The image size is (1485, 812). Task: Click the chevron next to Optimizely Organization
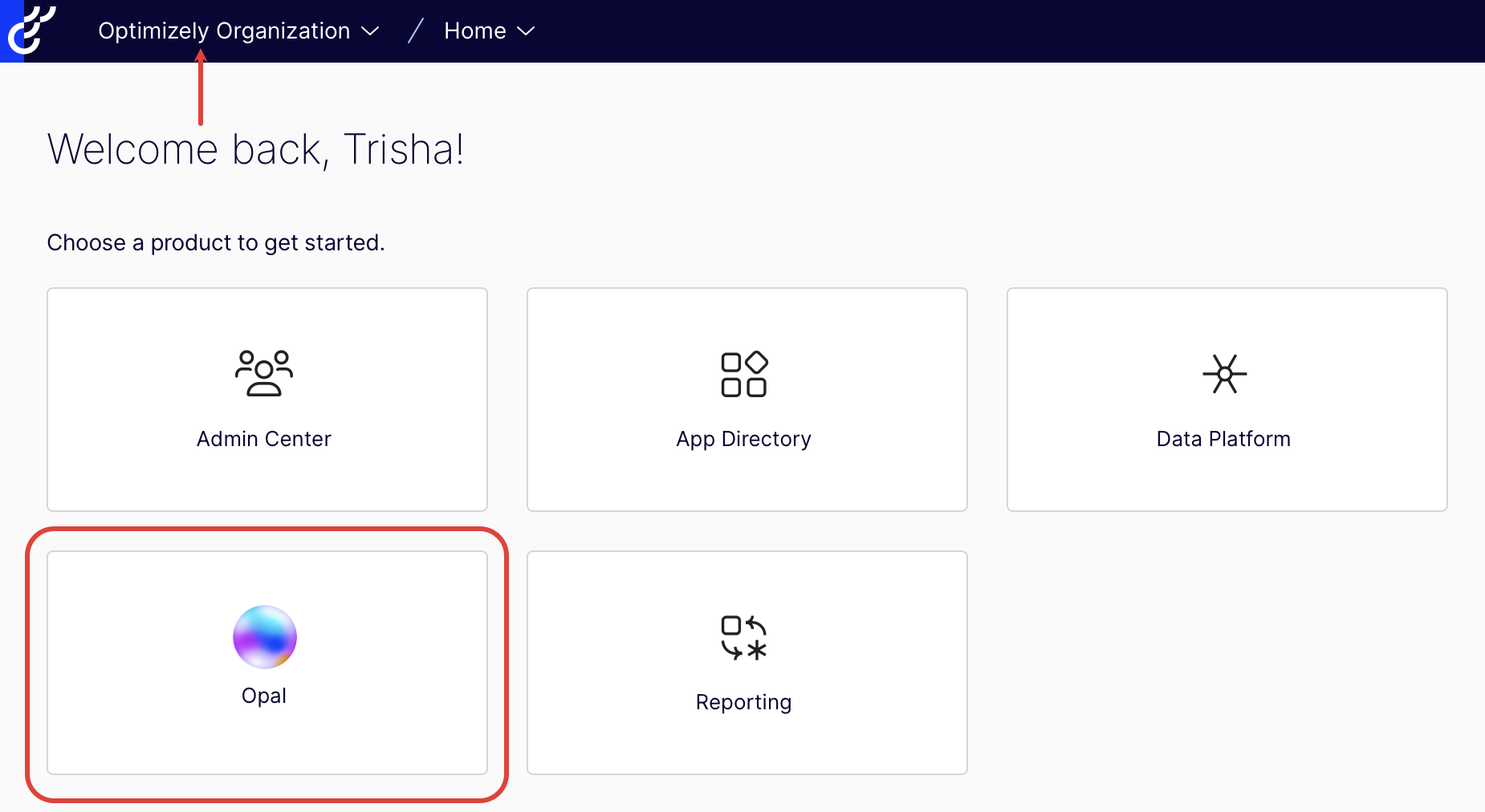click(x=370, y=30)
